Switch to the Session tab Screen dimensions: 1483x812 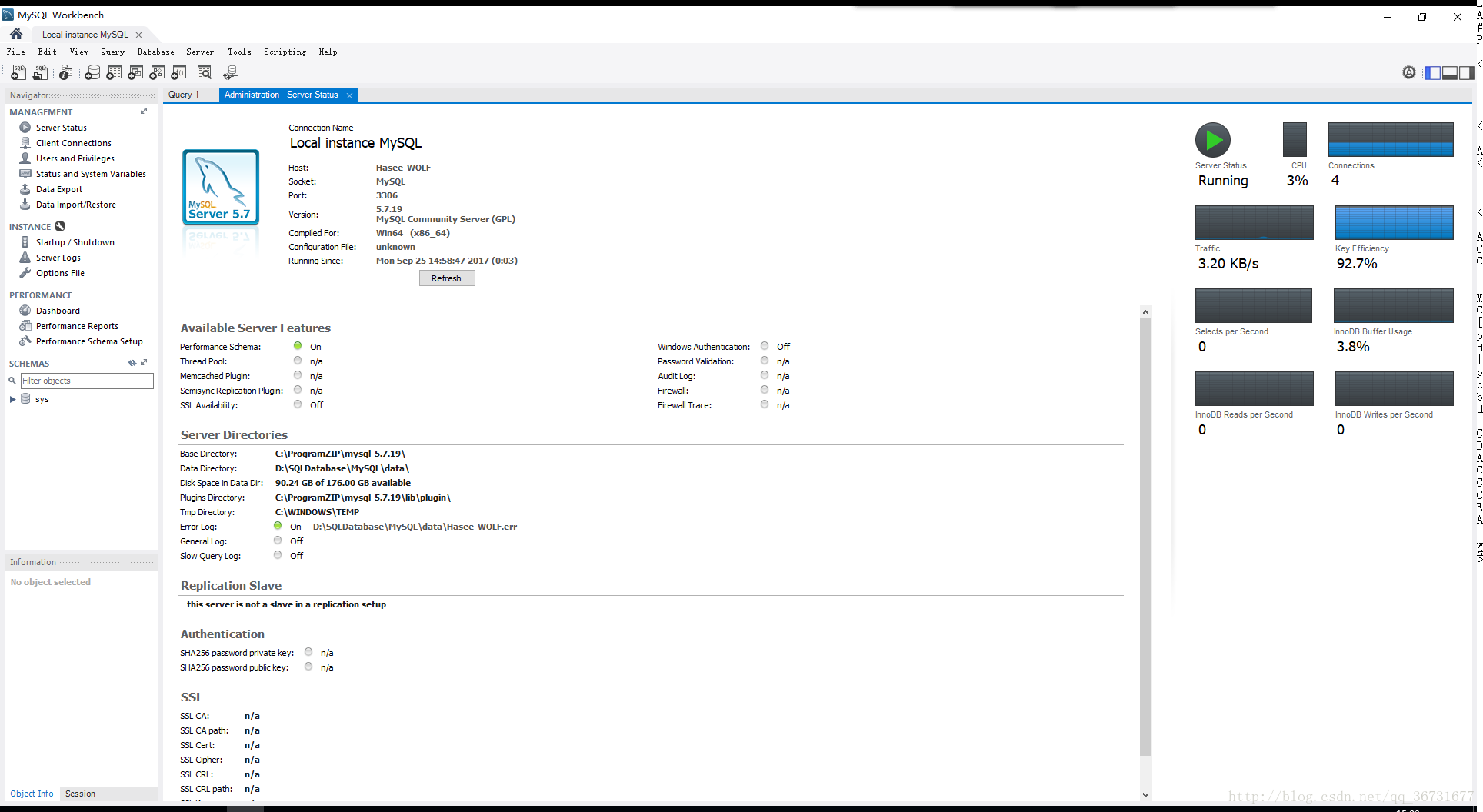(80, 794)
